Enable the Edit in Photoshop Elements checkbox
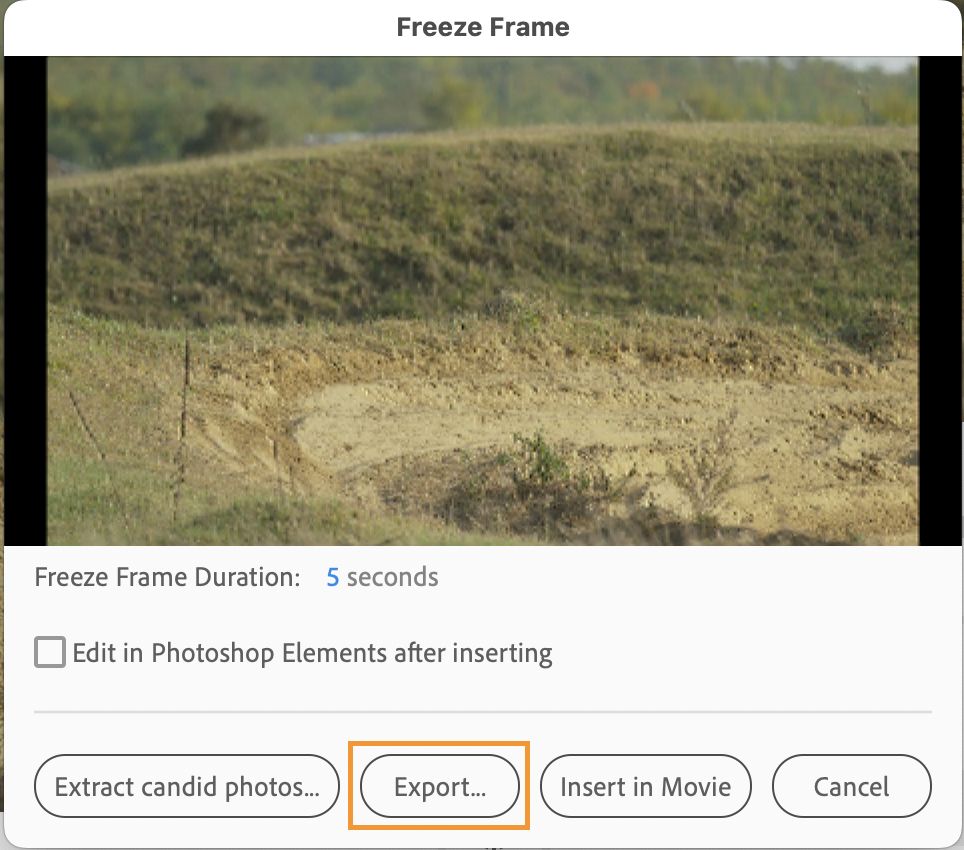The height and width of the screenshot is (850, 964). pyautogui.click(x=50, y=653)
